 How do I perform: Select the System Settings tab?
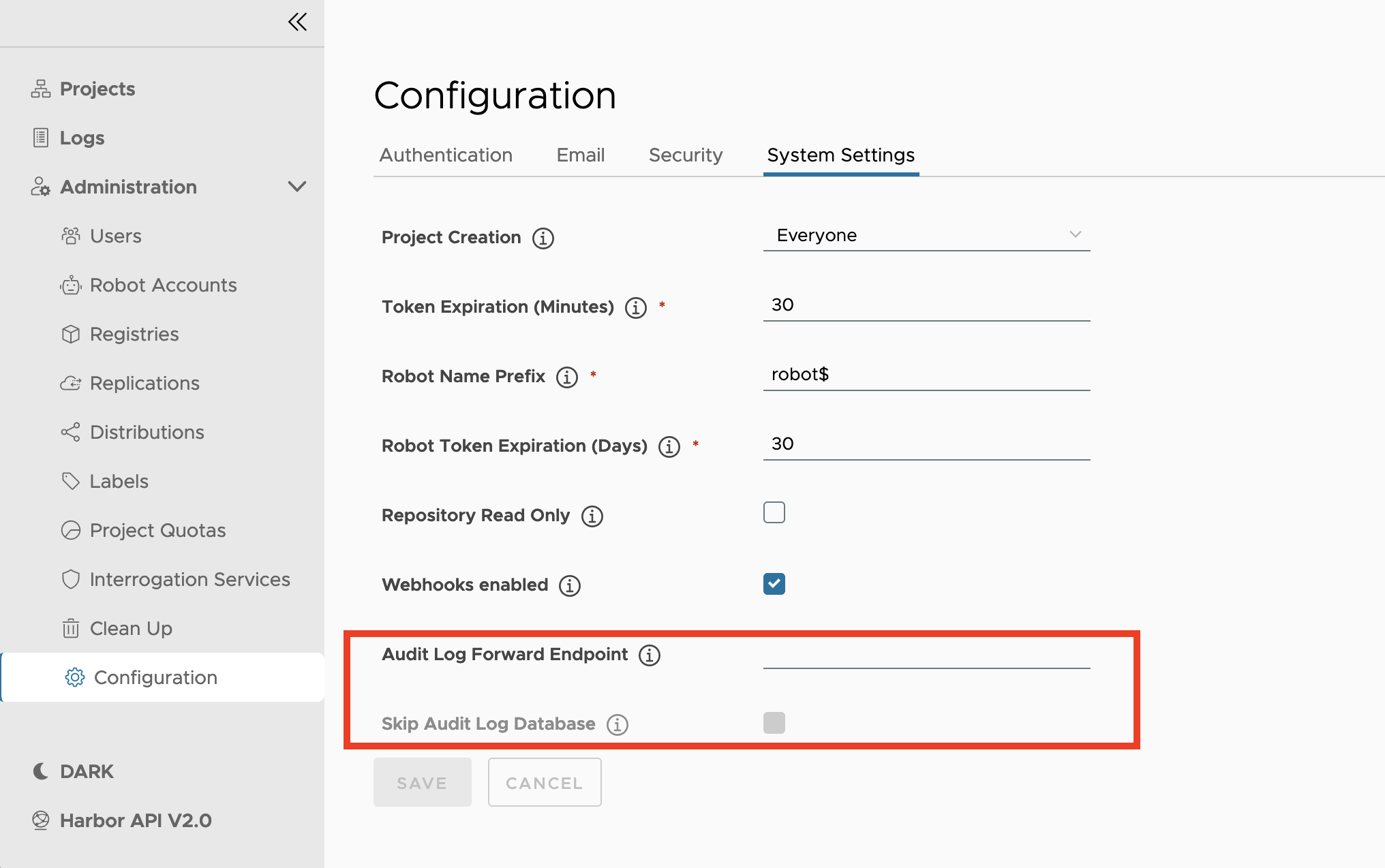[x=841, y=155]
